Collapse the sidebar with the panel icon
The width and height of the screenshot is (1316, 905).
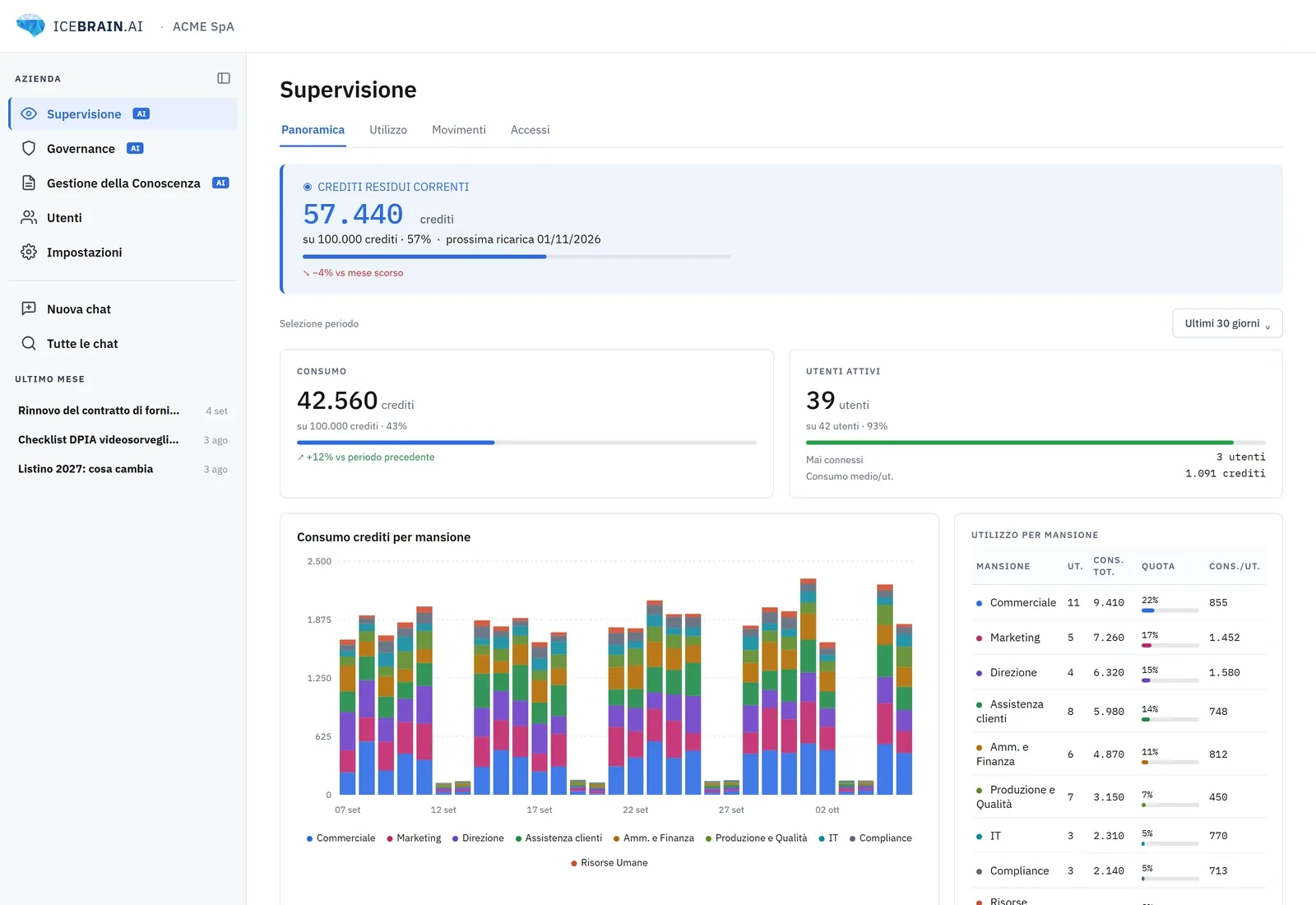point(224,78)
